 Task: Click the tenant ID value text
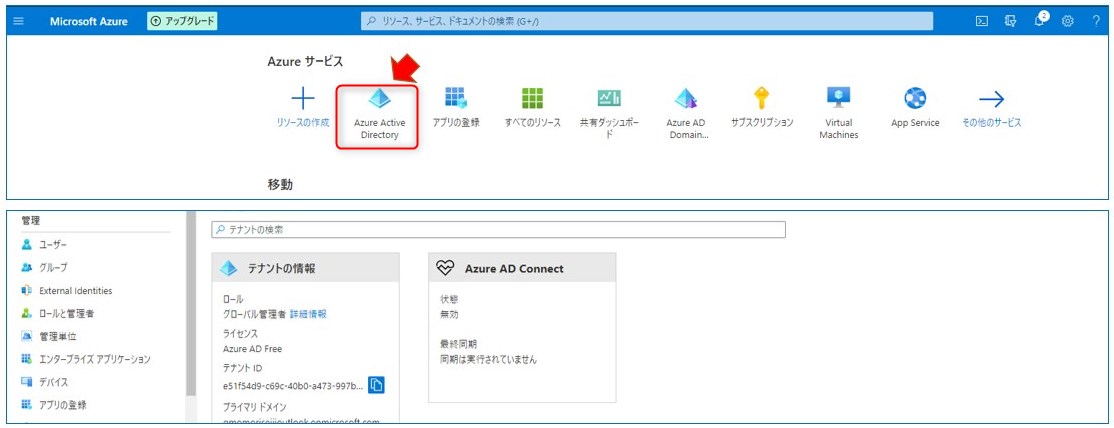click(x=293, y=385)
